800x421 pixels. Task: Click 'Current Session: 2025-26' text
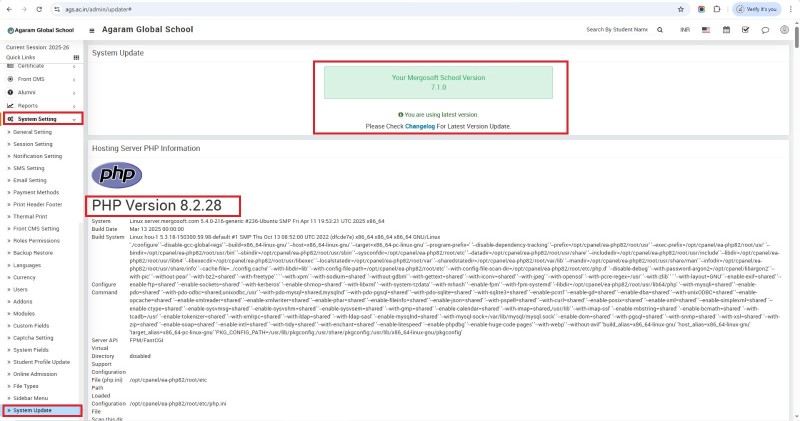coord(37,47)
